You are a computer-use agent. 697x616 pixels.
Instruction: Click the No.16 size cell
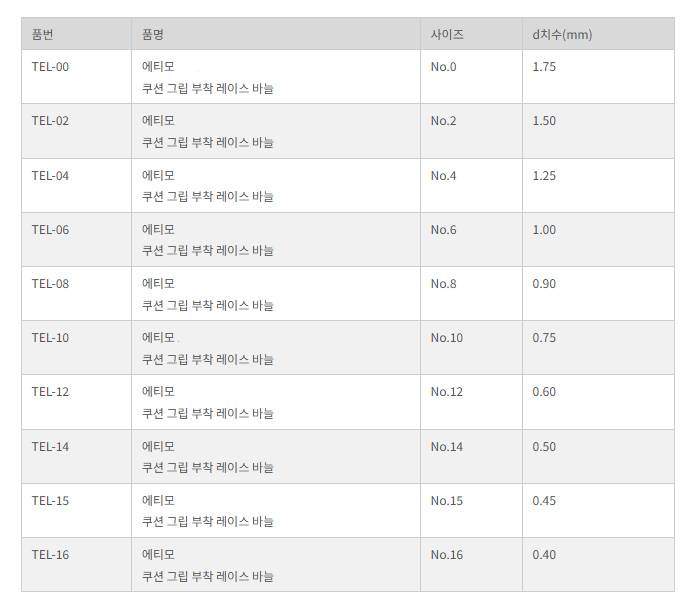pyautogui.click(x=471, y=564)
